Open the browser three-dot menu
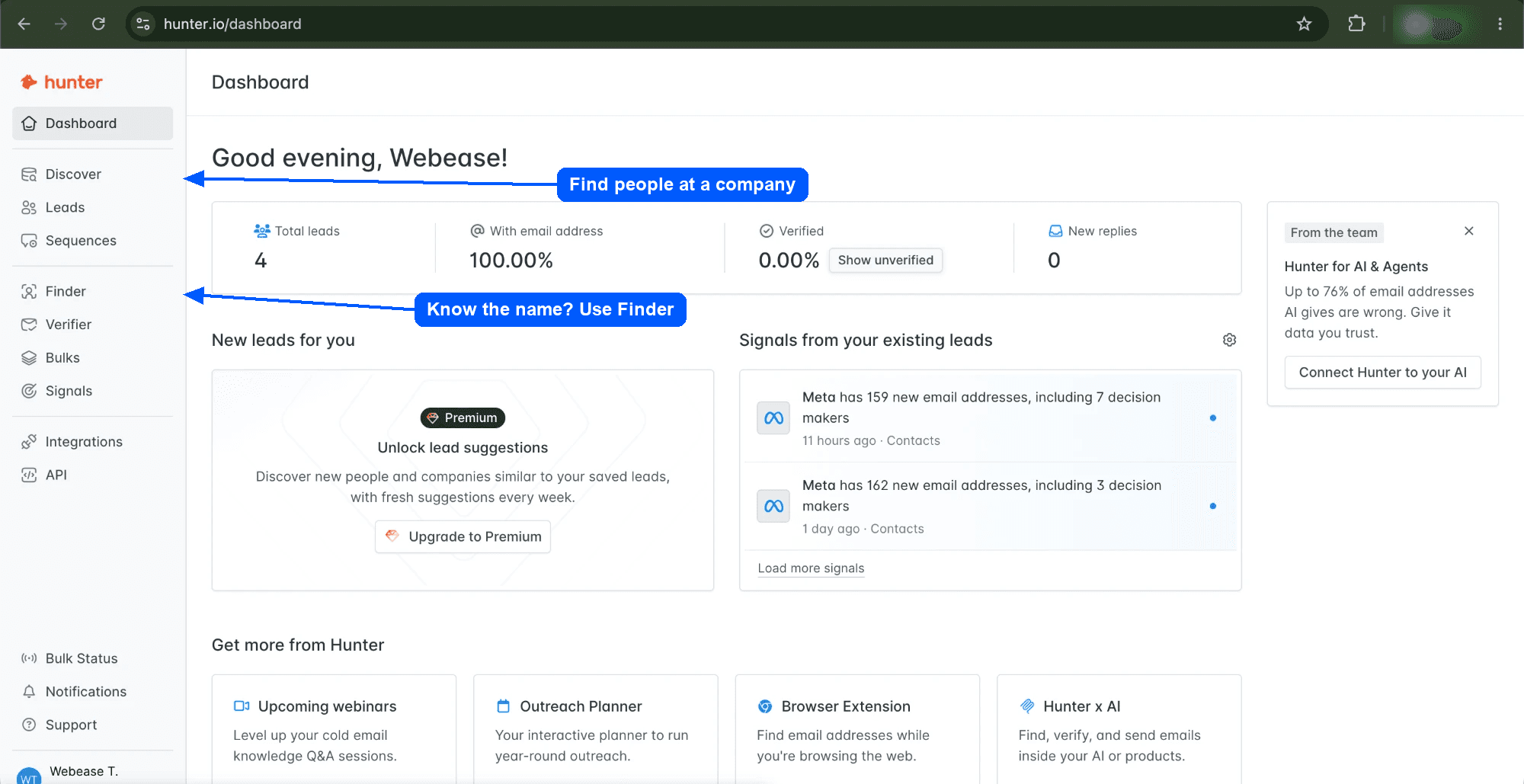 point(1500,24)
